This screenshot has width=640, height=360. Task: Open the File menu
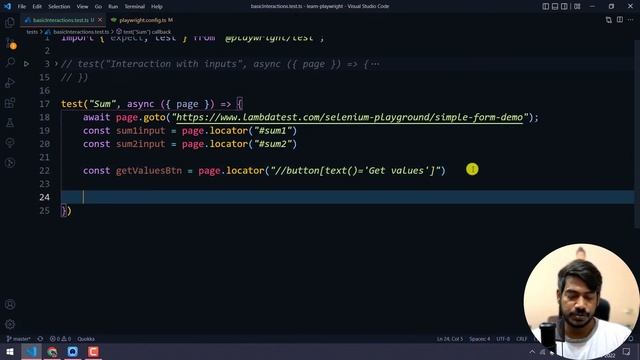22,7
